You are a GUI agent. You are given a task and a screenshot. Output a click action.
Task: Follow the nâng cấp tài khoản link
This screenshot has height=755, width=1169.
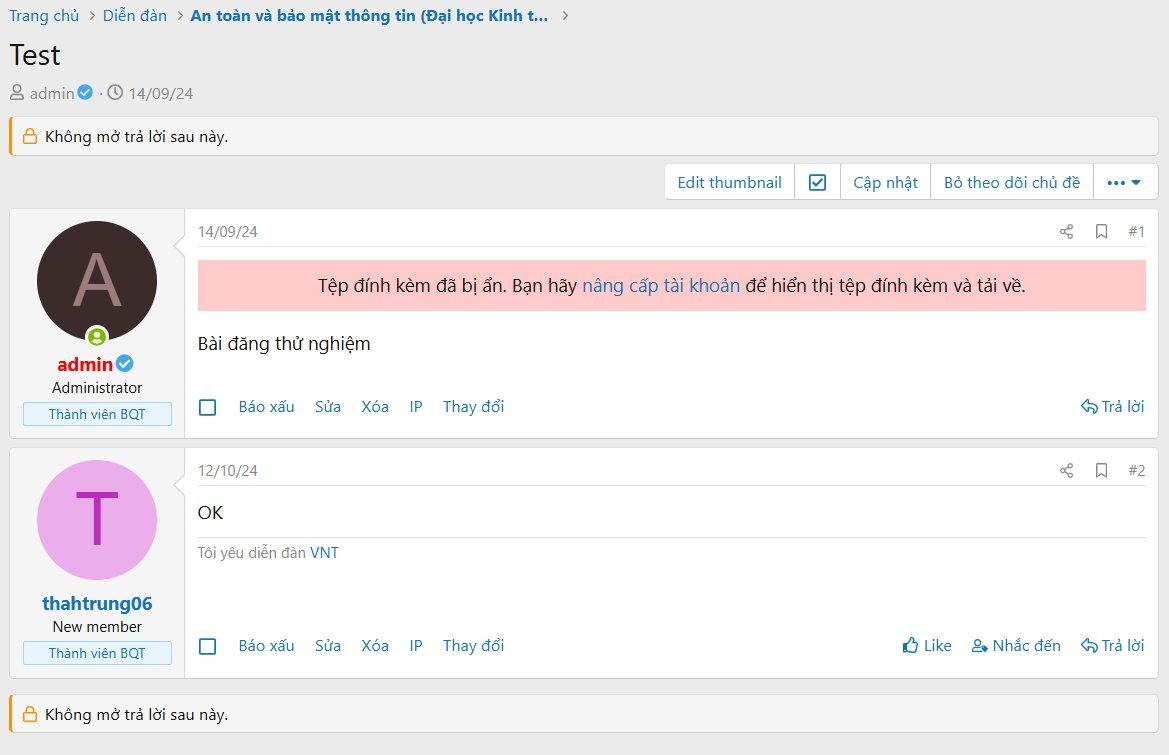point(661,286)
